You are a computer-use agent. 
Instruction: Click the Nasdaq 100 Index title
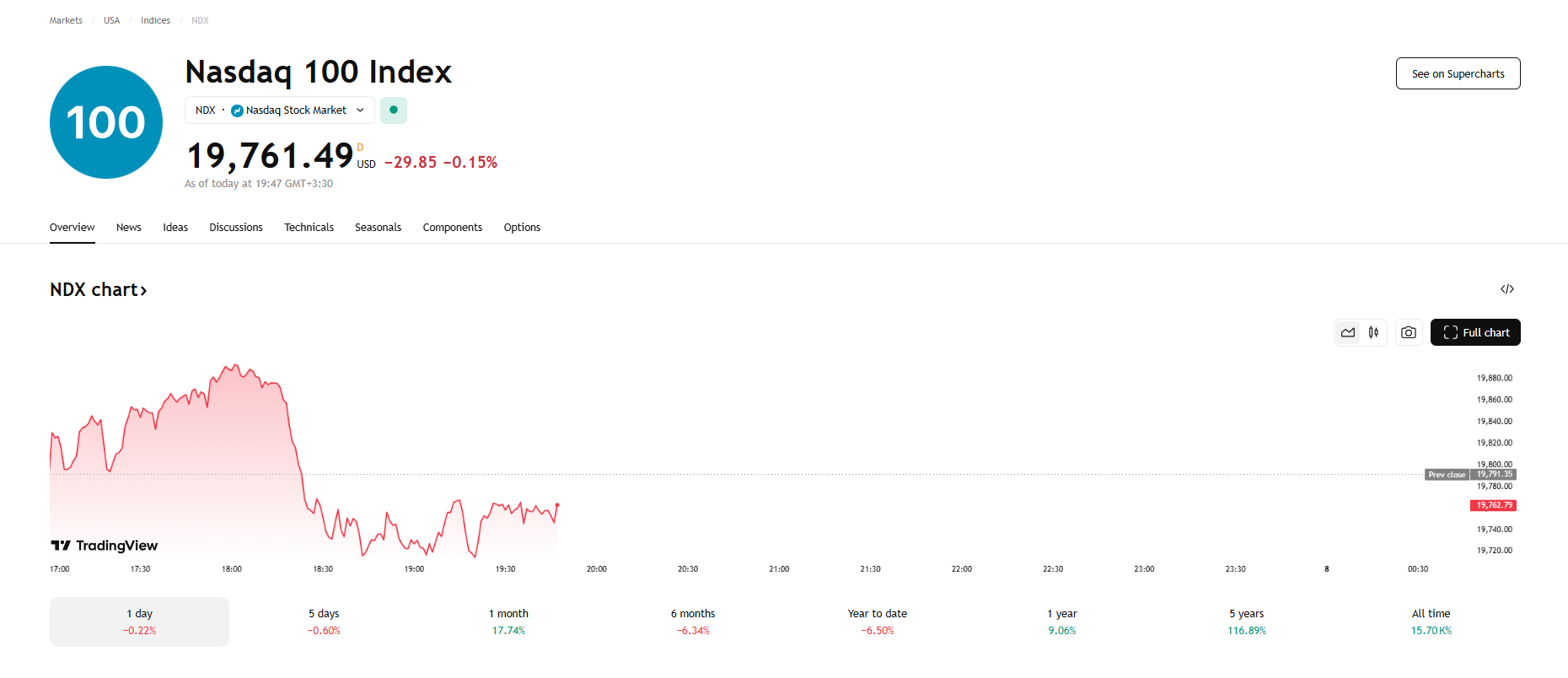319,73
